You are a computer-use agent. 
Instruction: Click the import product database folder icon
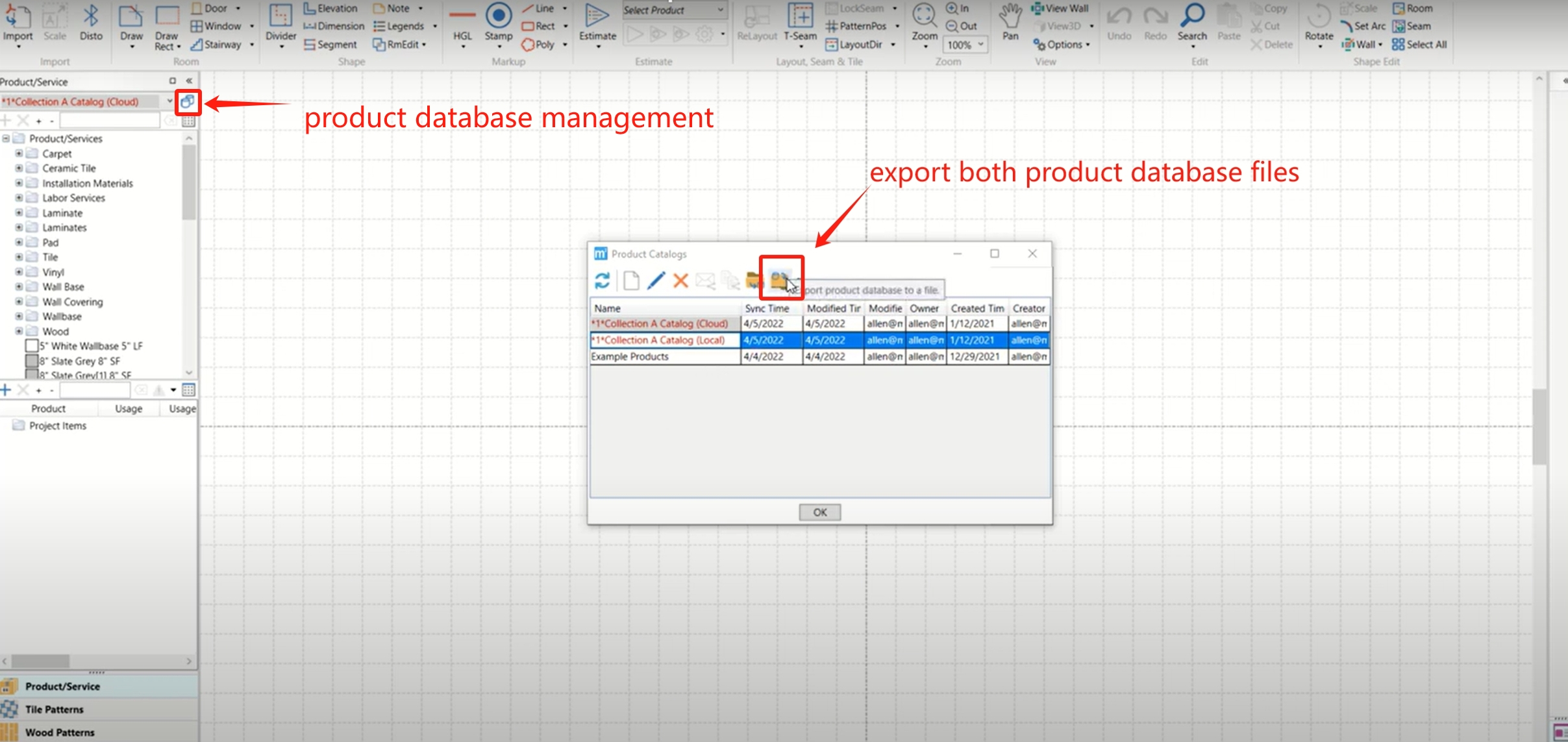click(753, 280)
